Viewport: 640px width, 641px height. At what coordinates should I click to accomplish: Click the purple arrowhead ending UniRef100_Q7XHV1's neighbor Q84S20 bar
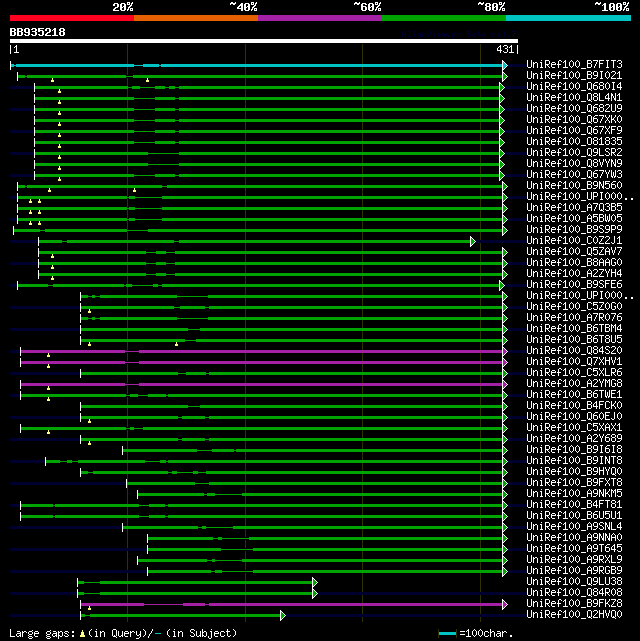[x=505, y=352]
